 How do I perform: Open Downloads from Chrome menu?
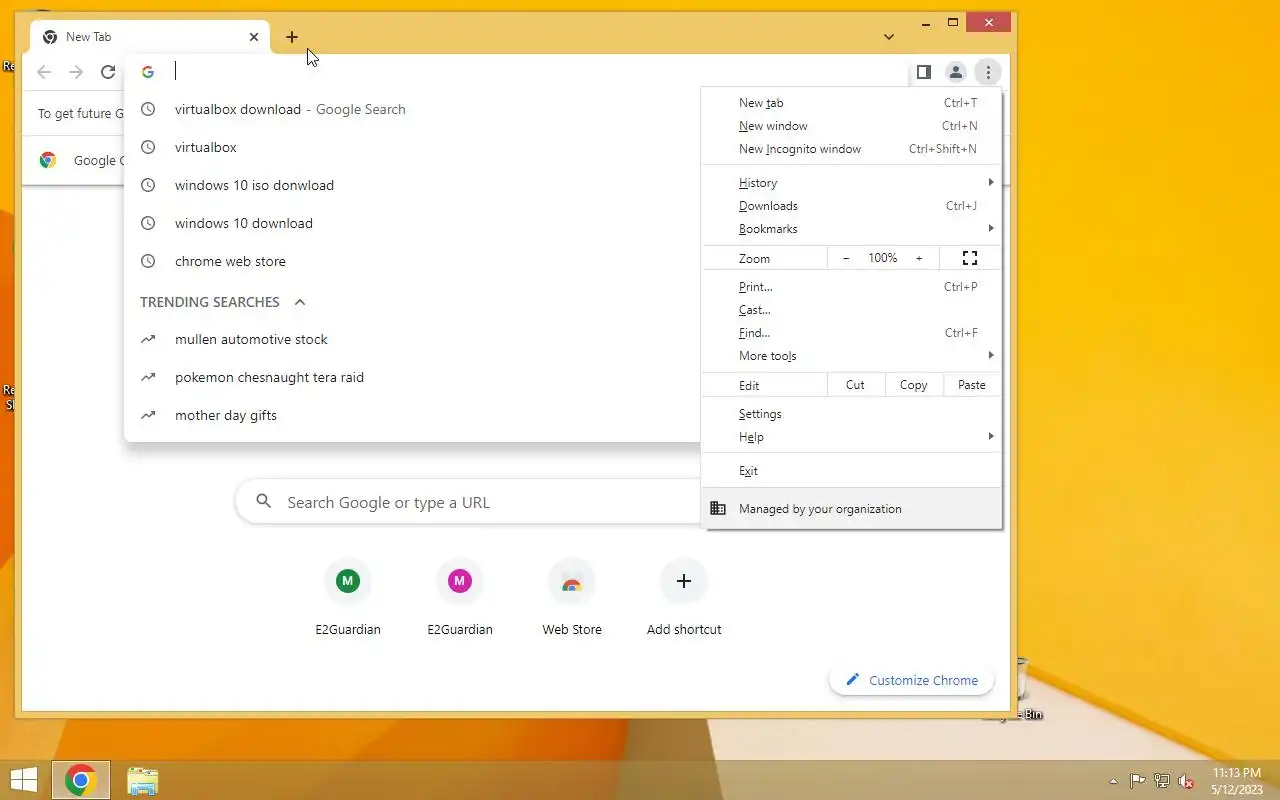851,206
